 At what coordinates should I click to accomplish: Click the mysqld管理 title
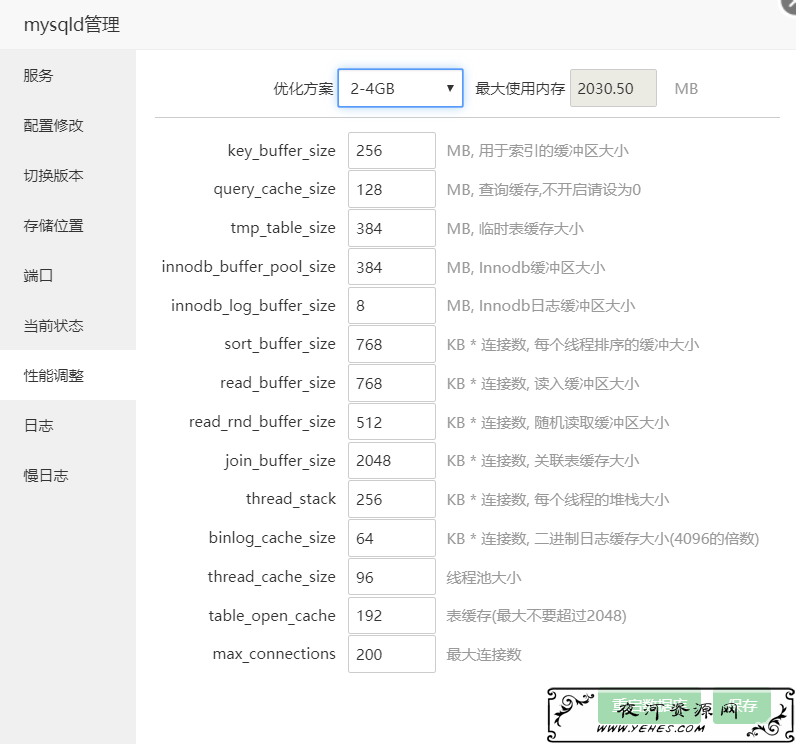pos(72,24)
